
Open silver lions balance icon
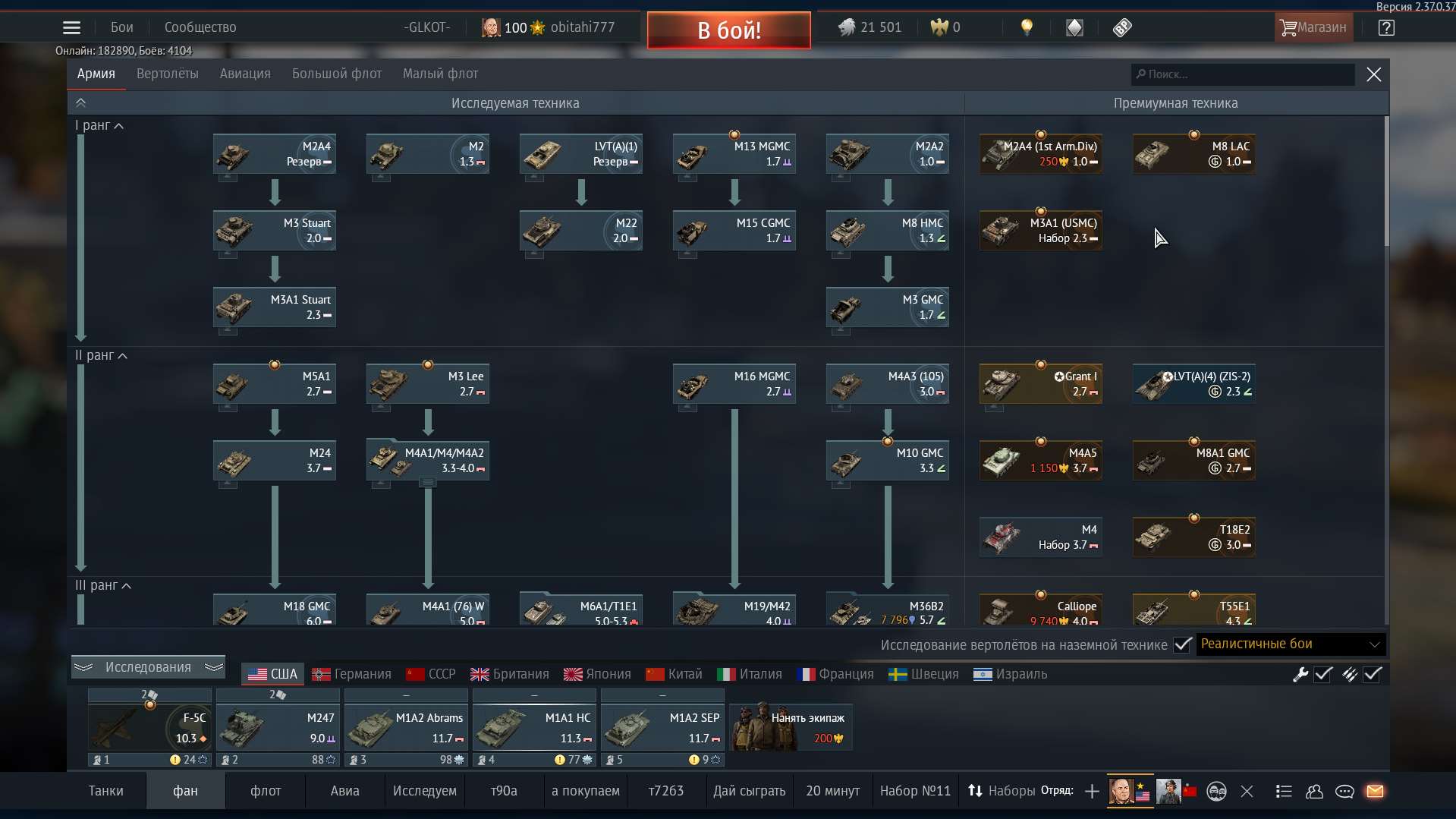pyautogui.click(x=847, y=27)
